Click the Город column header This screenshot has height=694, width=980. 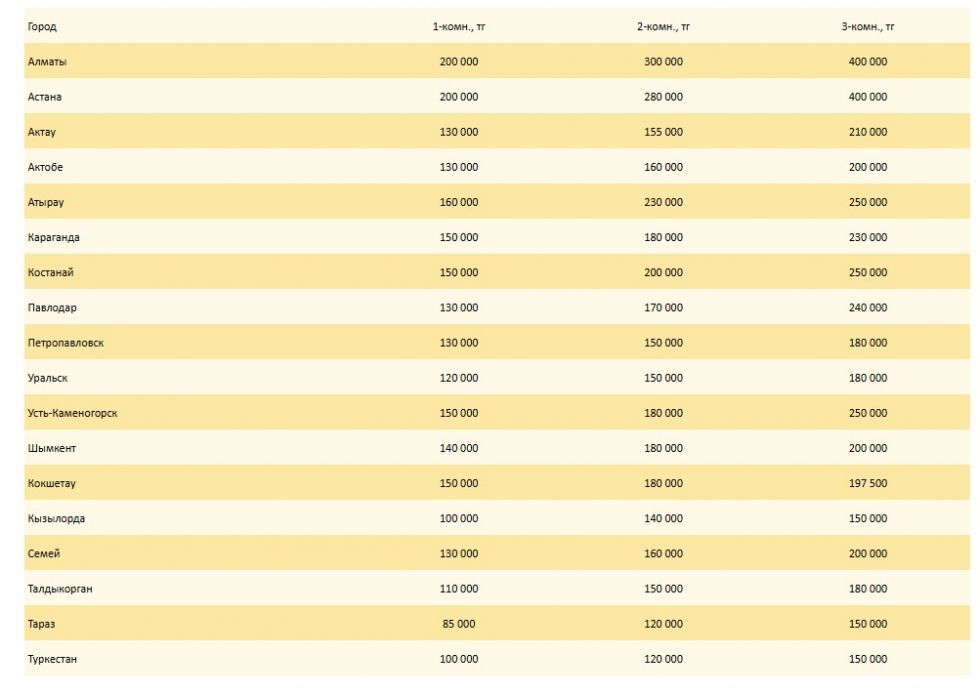point(42,27)
